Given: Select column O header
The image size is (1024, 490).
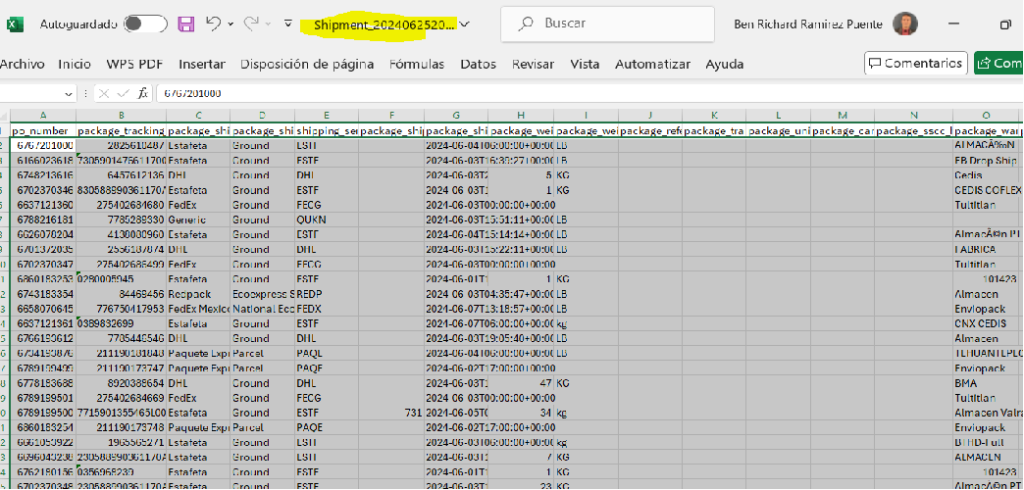Looking at the screenshot, I should [985, 115].
